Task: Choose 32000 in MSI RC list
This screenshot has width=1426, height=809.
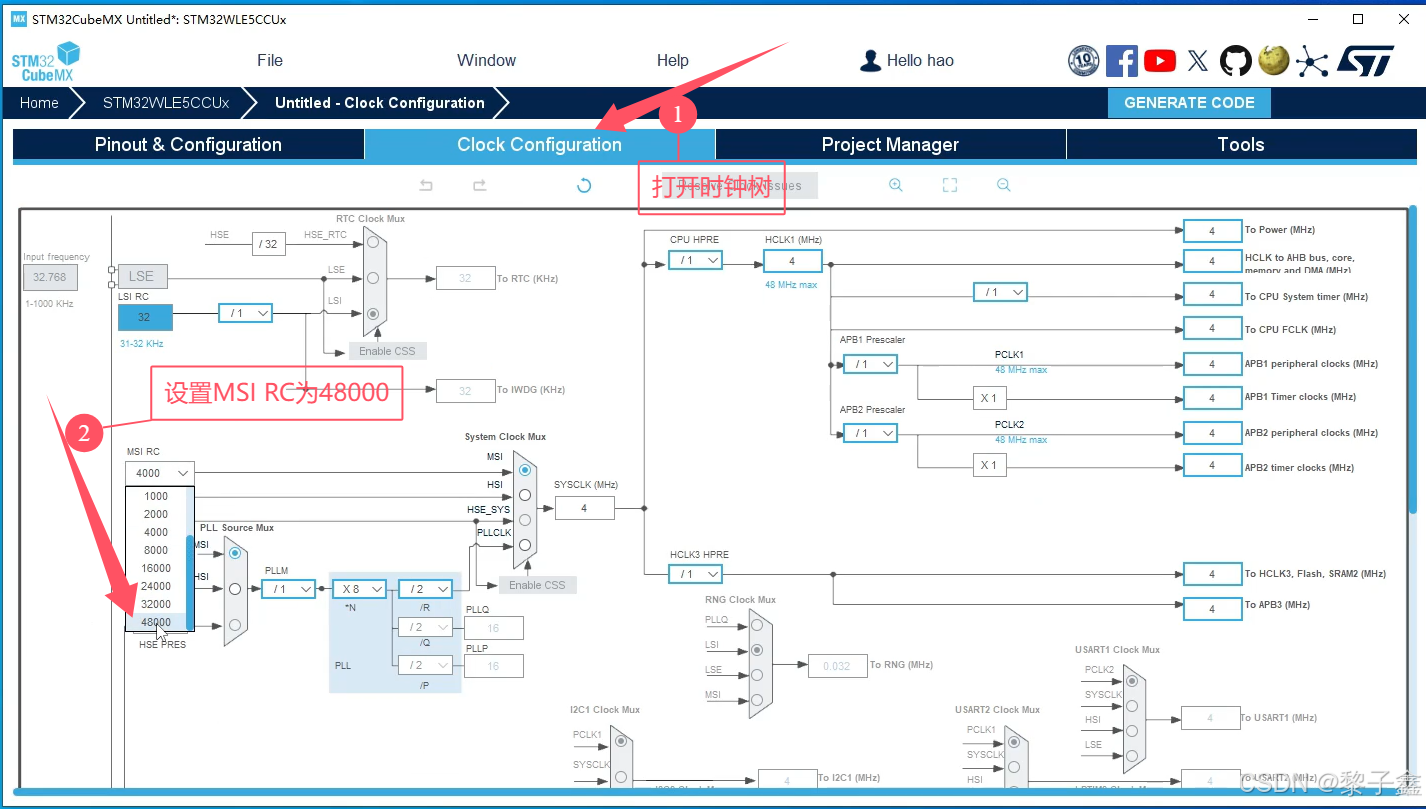Action: tap(156, 604)
